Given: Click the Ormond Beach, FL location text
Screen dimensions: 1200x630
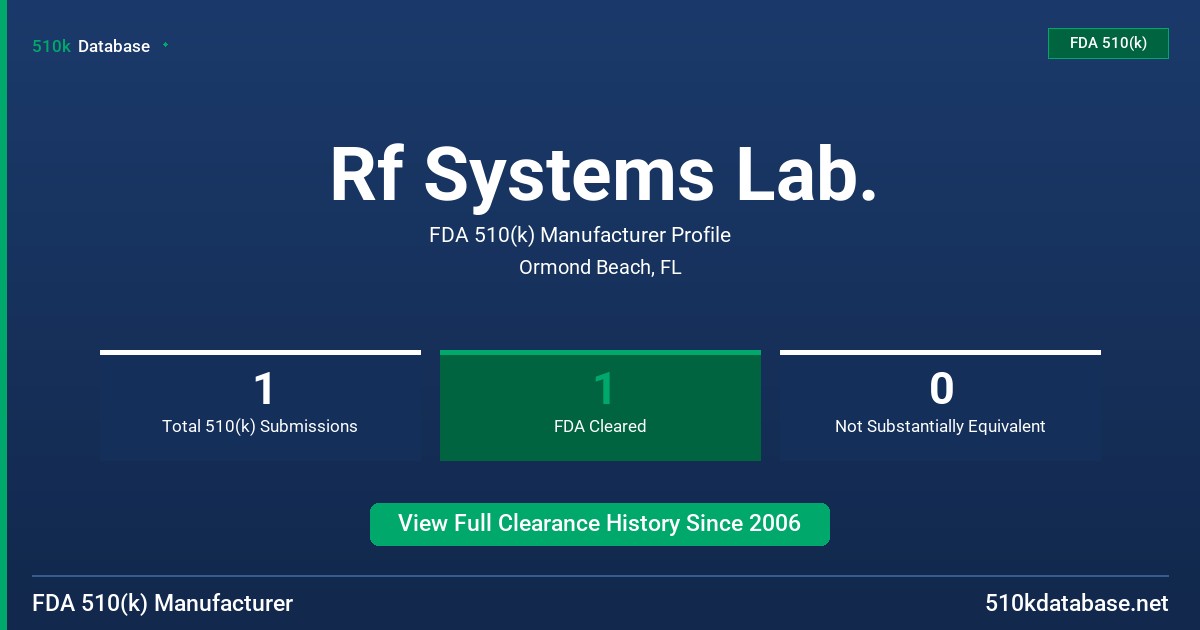Looking at the screenshot, I should 600,267.
